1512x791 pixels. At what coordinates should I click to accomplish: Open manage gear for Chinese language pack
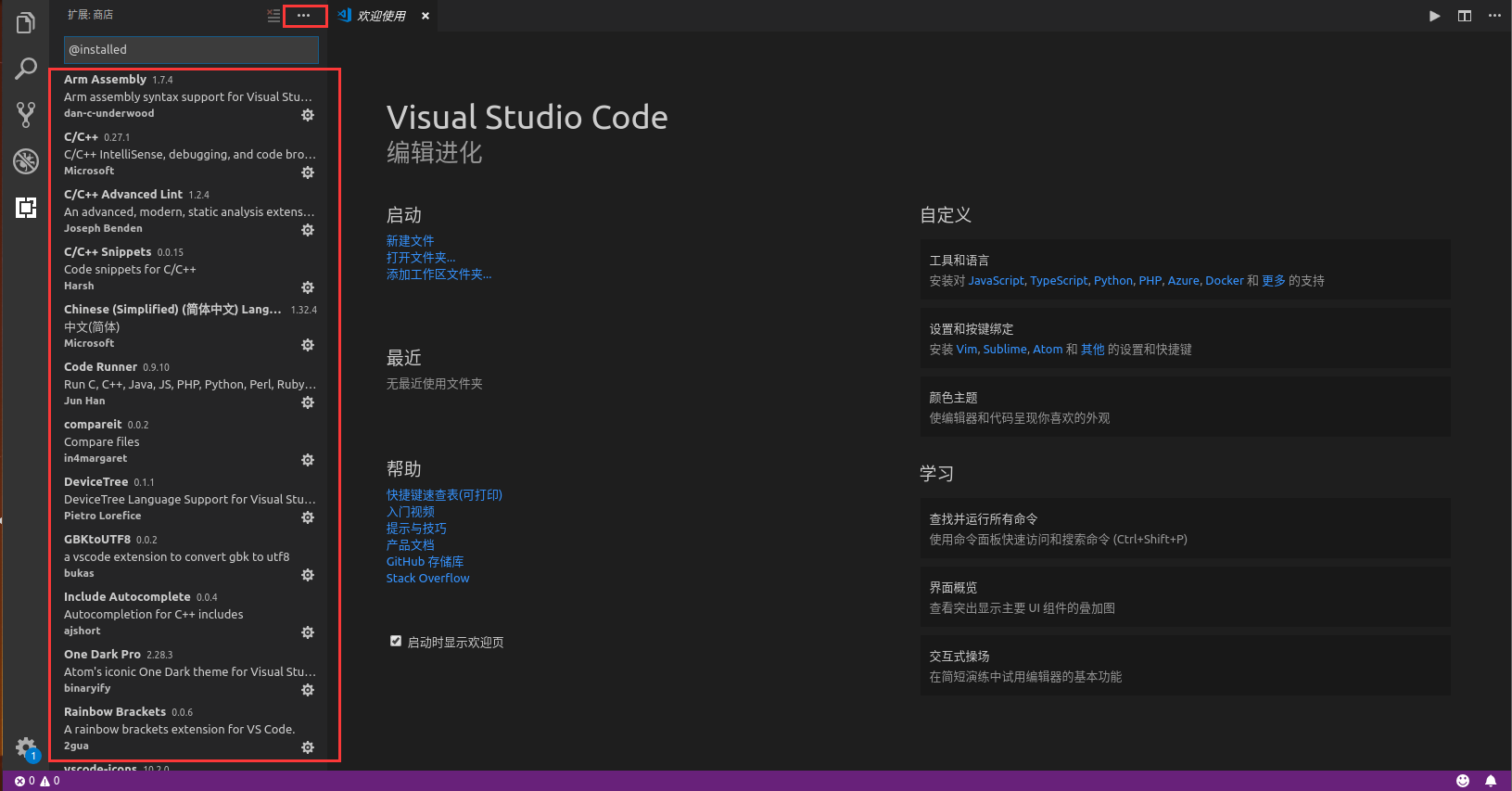(x=308, y=345)
